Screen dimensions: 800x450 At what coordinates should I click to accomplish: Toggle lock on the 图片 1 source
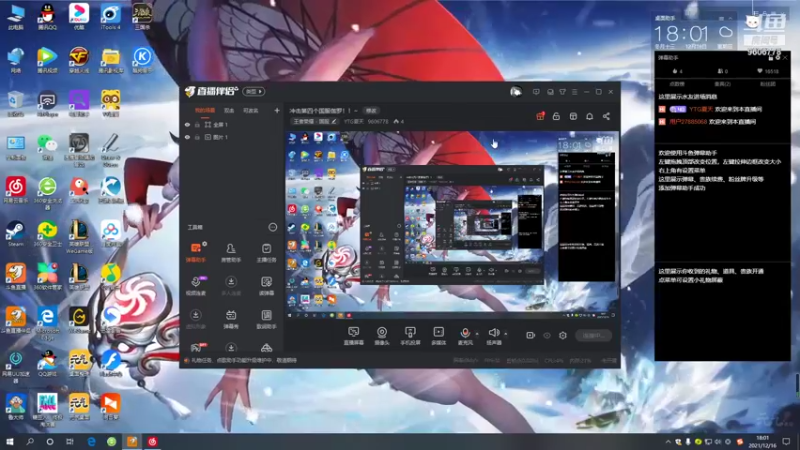click(197, 137)
